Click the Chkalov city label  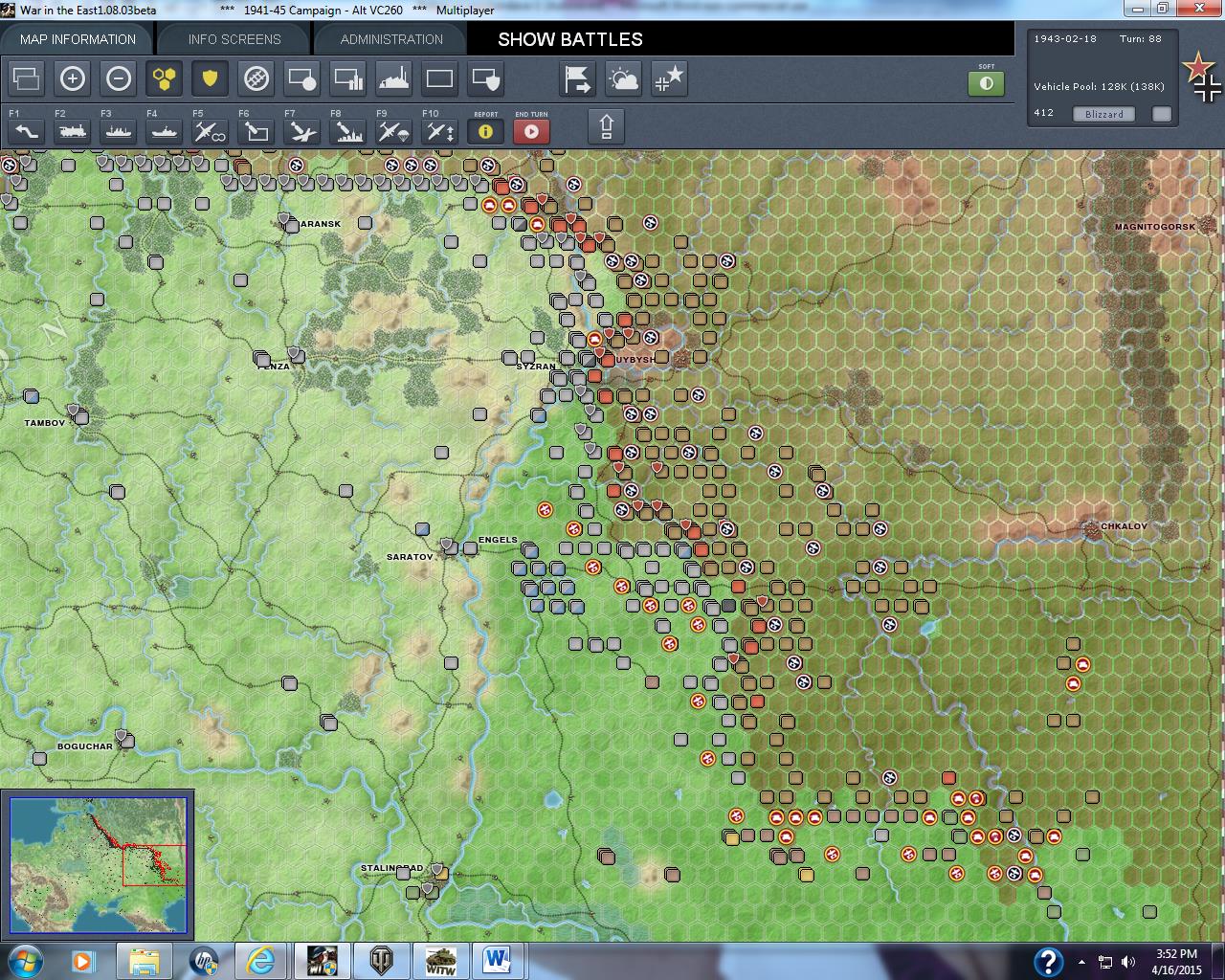pyautogui.click(x=1124, y=526)
